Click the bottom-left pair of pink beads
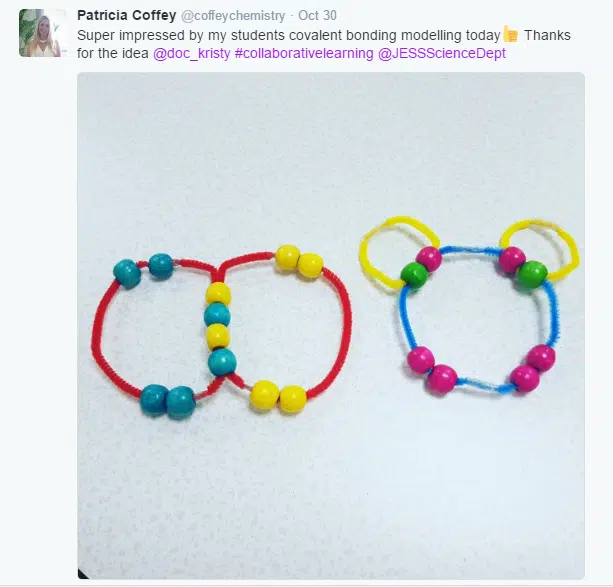 pos(432,370)
